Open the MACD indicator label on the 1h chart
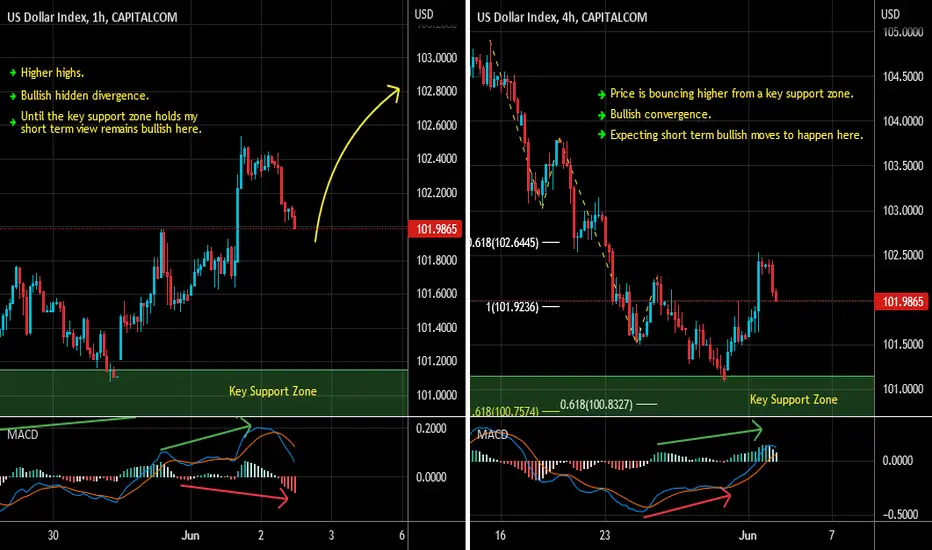Image resolution: width=932 pixels, height=550 pixels. [23, 435]
